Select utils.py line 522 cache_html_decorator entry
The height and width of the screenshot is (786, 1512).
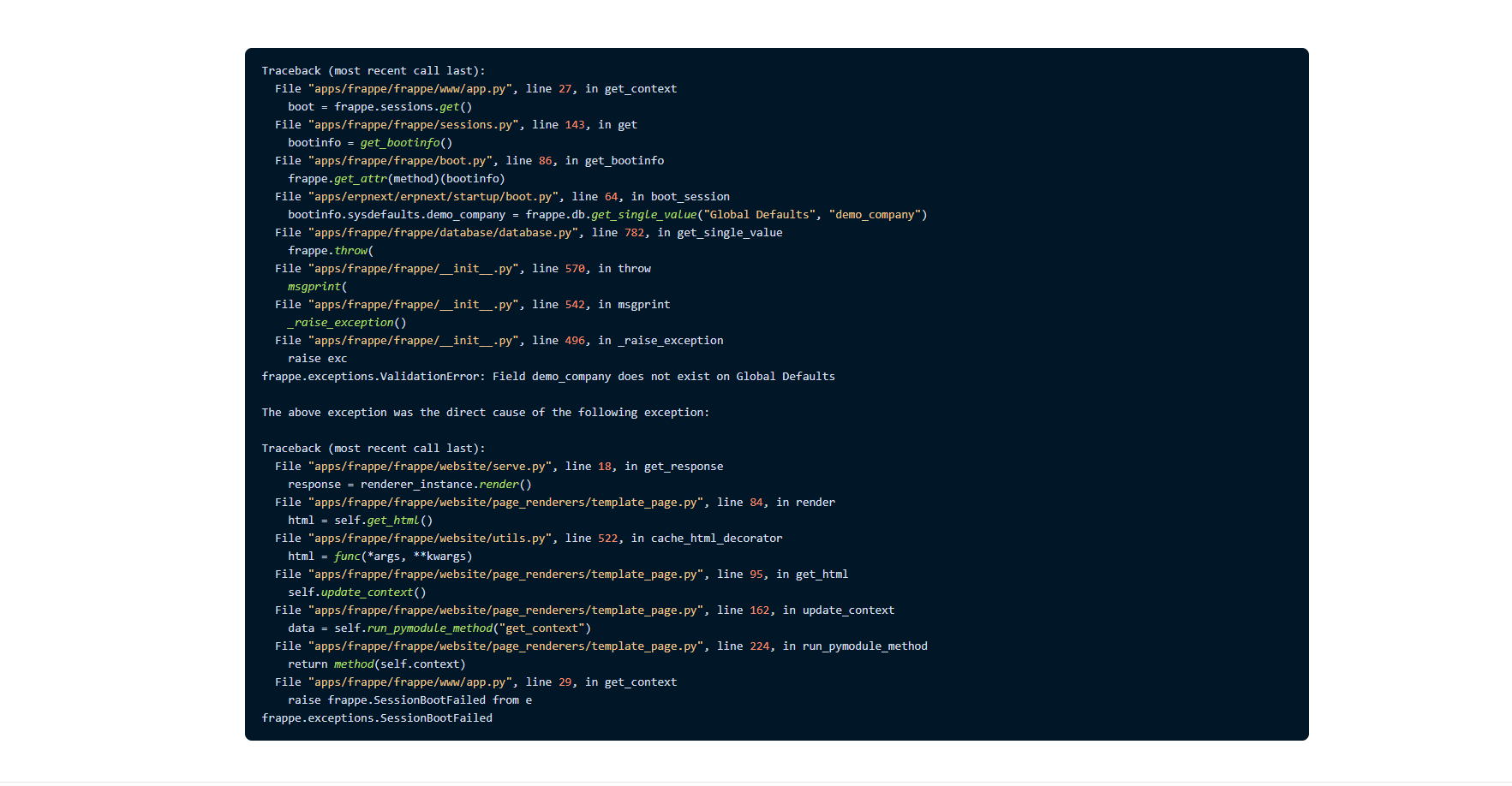529,539
